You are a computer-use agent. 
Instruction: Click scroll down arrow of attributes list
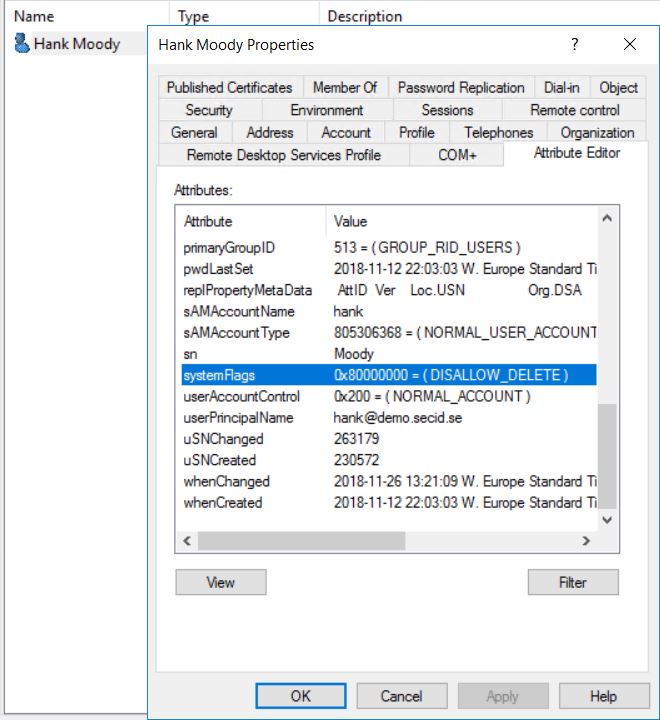[607, 520]
